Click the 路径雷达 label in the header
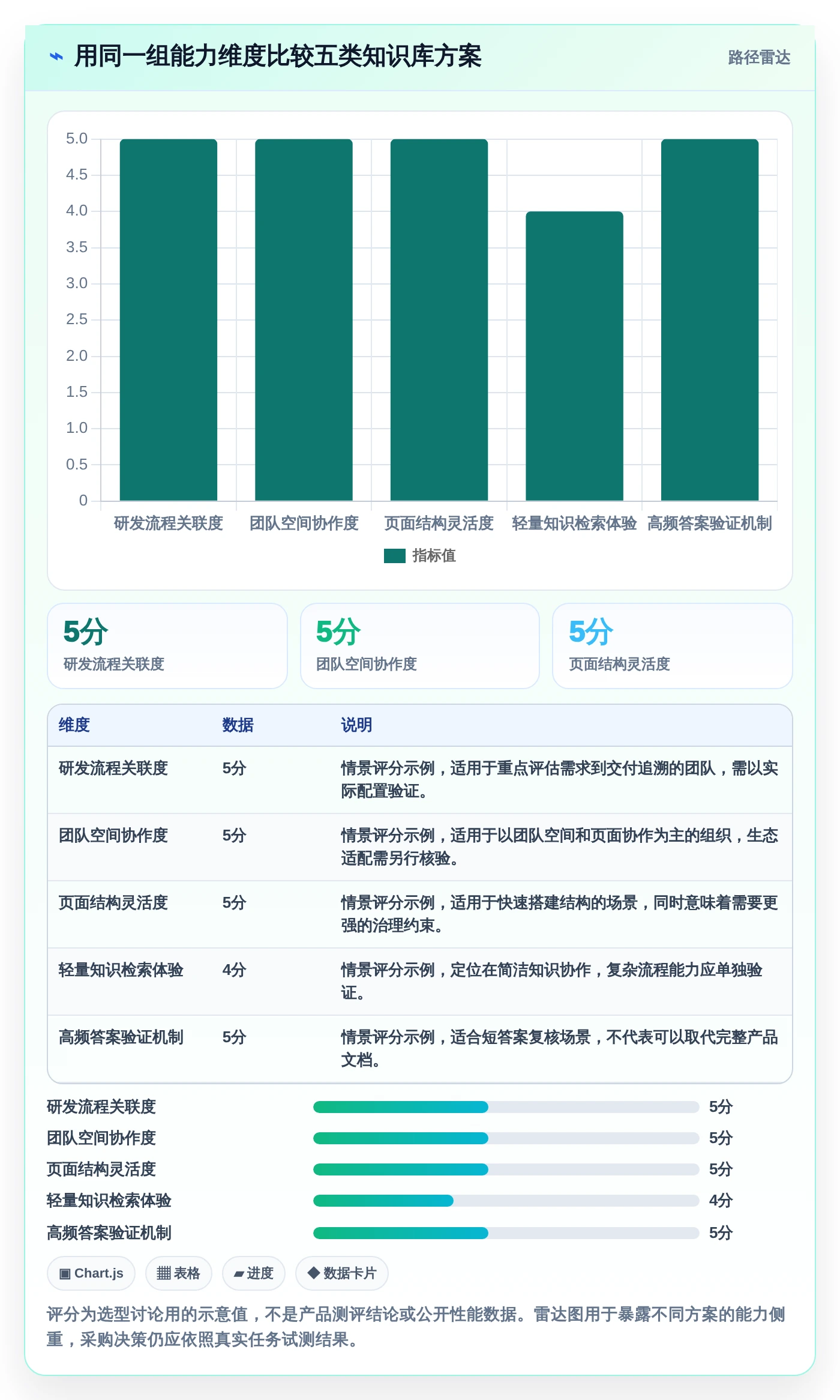 pyautogui.click(x=759, y=57)
